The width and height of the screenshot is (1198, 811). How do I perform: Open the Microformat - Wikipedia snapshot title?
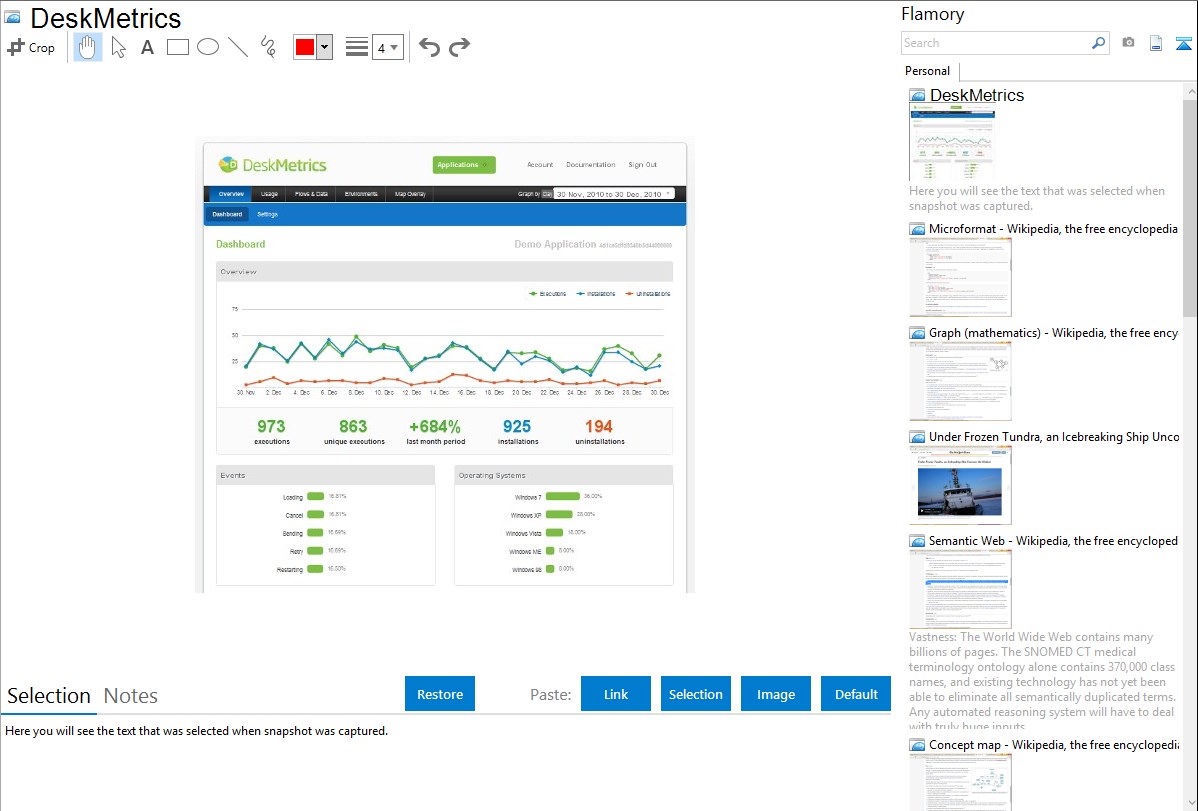click(x=1053, y=229)
